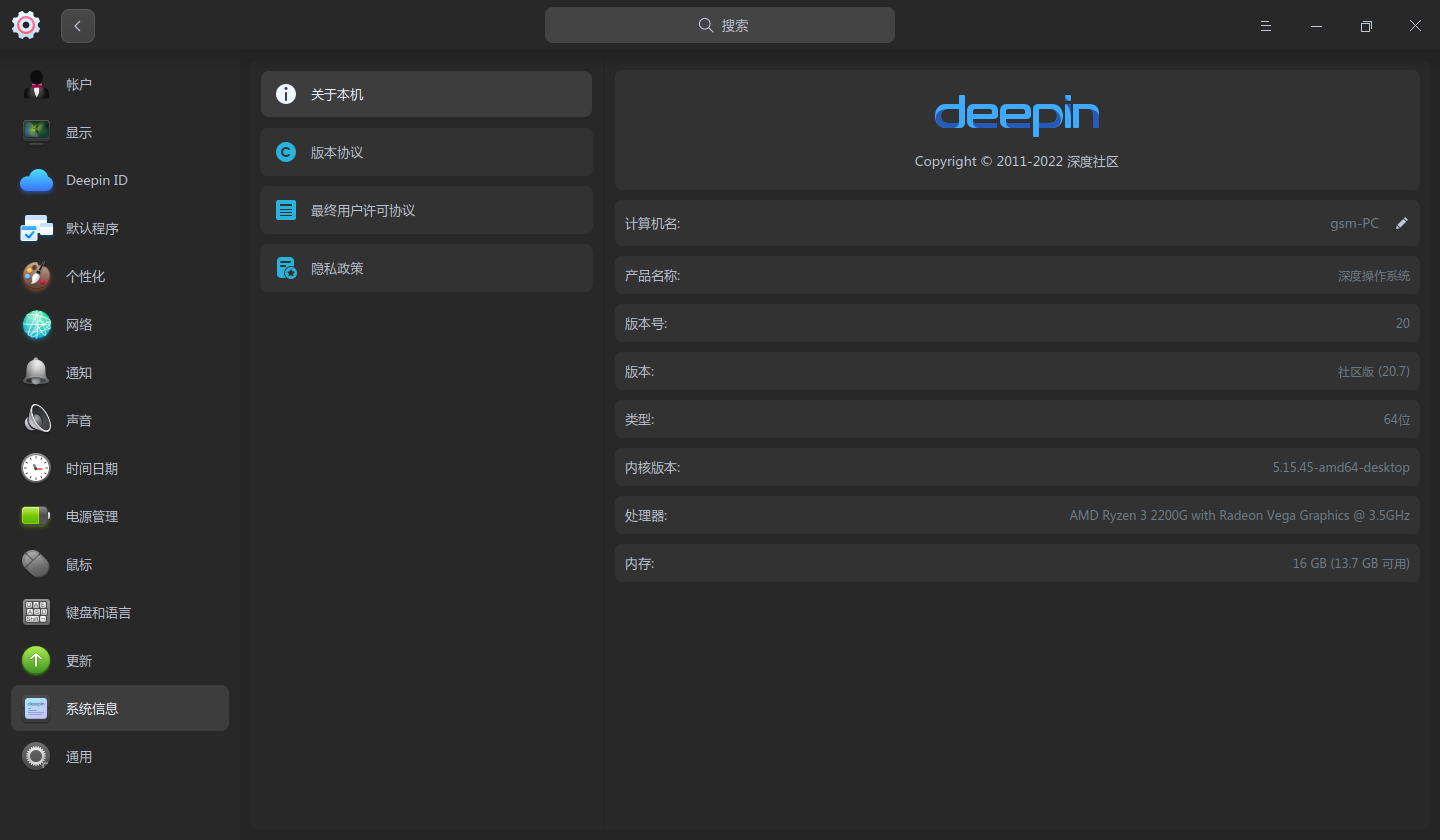The height and width of the screenshot is (840, 1440).
Task: Click the 社区版 (20.7) edition value
Action: [1374, 371]
